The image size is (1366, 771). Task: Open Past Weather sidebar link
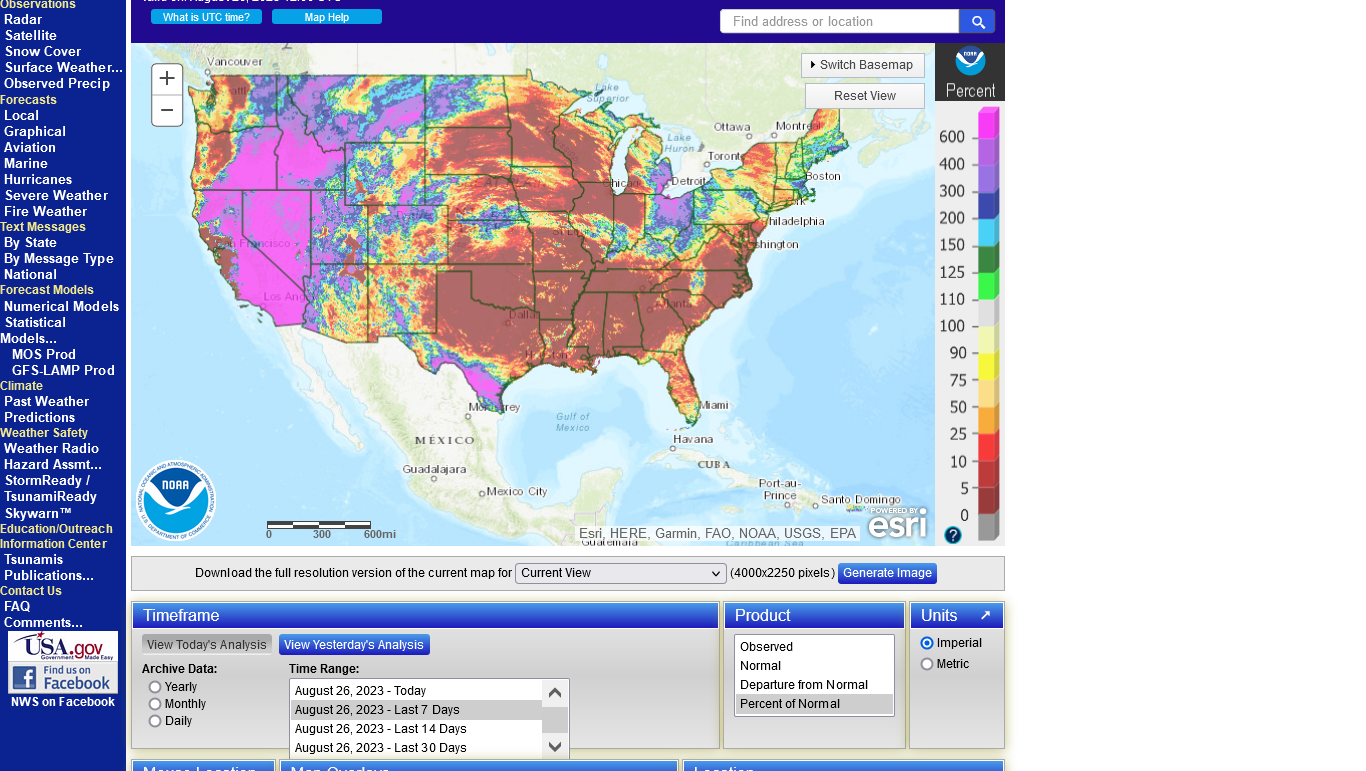pos(46,401)
